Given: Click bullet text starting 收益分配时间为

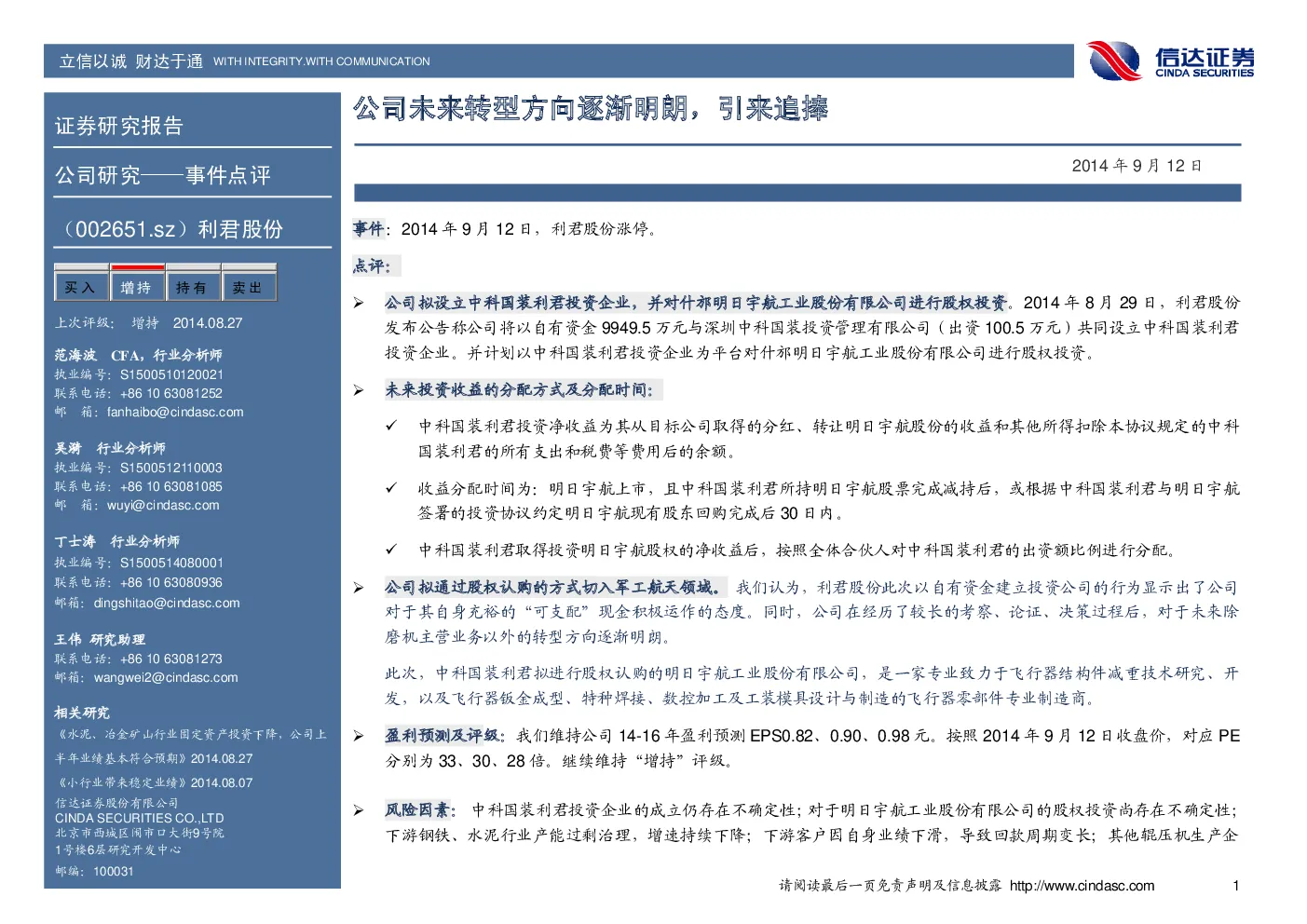Looking at the screenshot, I should tap(828, 500).
